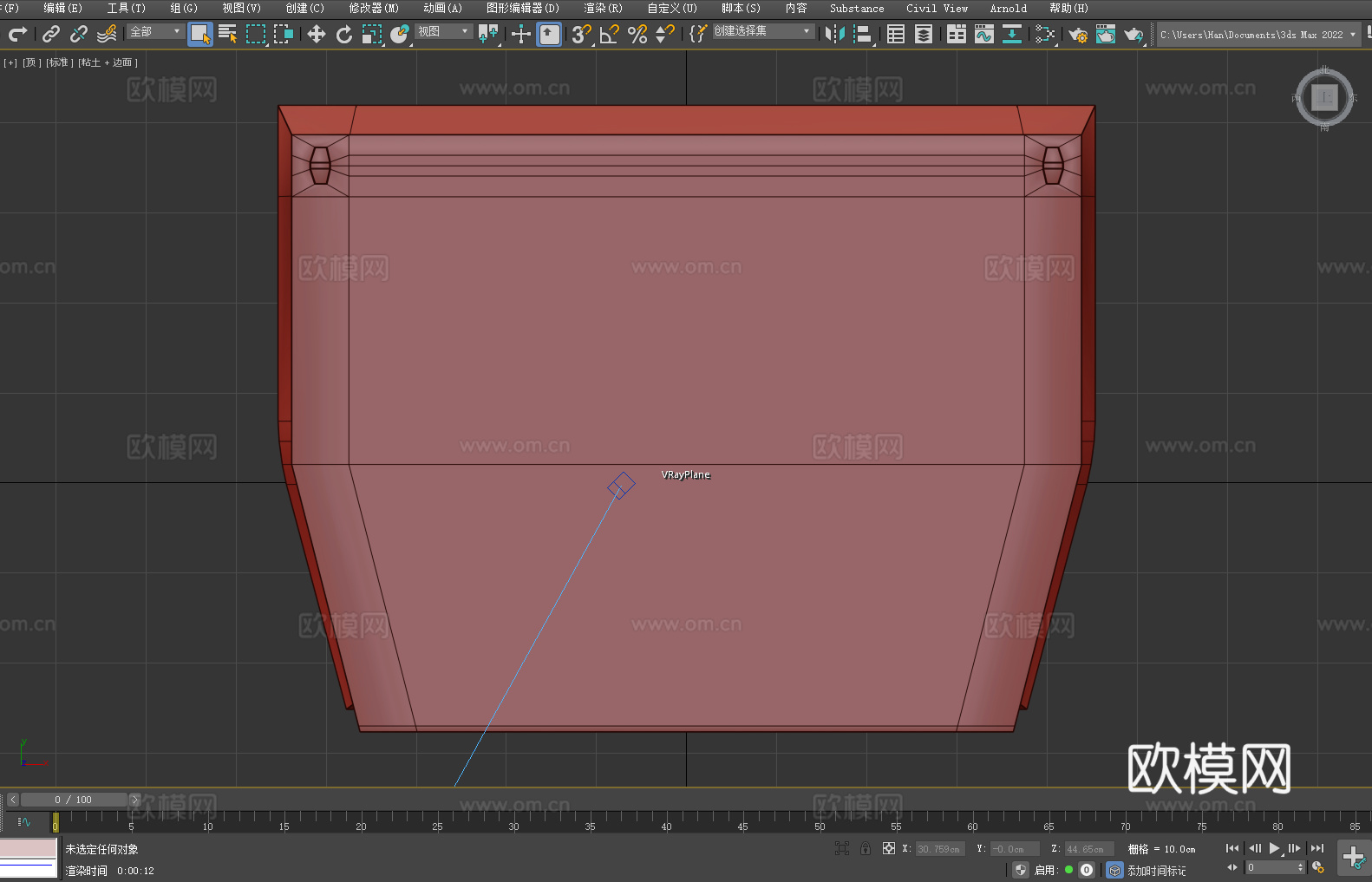Toggle the Layer Explorer icon
1372x882 pixels.
pos(924,34)
